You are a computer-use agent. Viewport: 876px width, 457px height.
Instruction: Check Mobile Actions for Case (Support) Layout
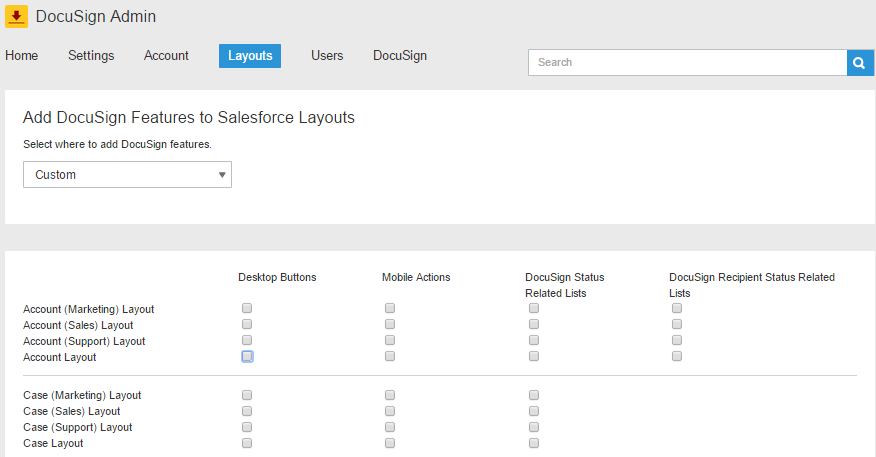tap(390, 427)
